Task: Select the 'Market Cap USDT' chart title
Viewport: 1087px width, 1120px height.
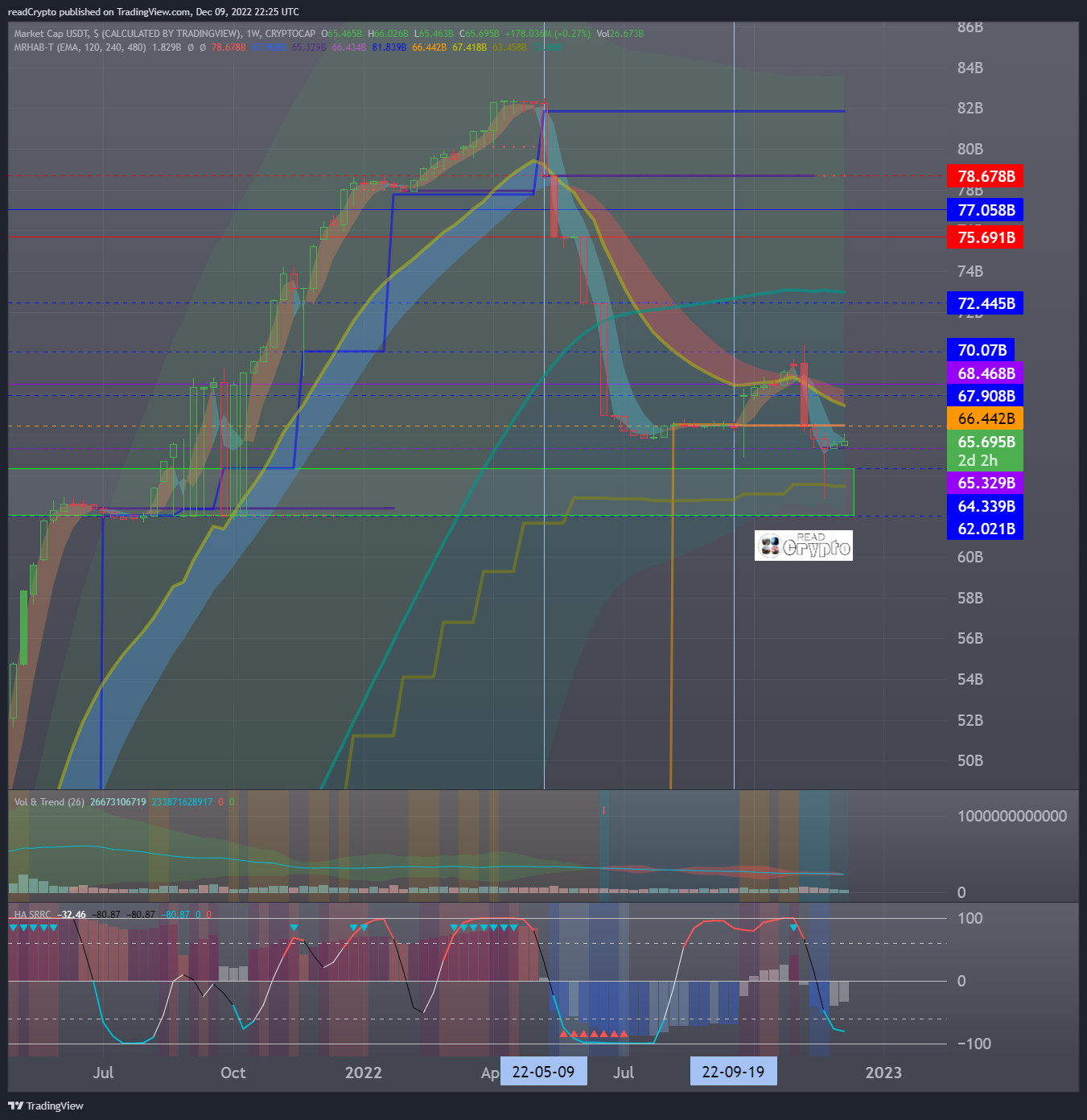Action: (x=51, y=34)
